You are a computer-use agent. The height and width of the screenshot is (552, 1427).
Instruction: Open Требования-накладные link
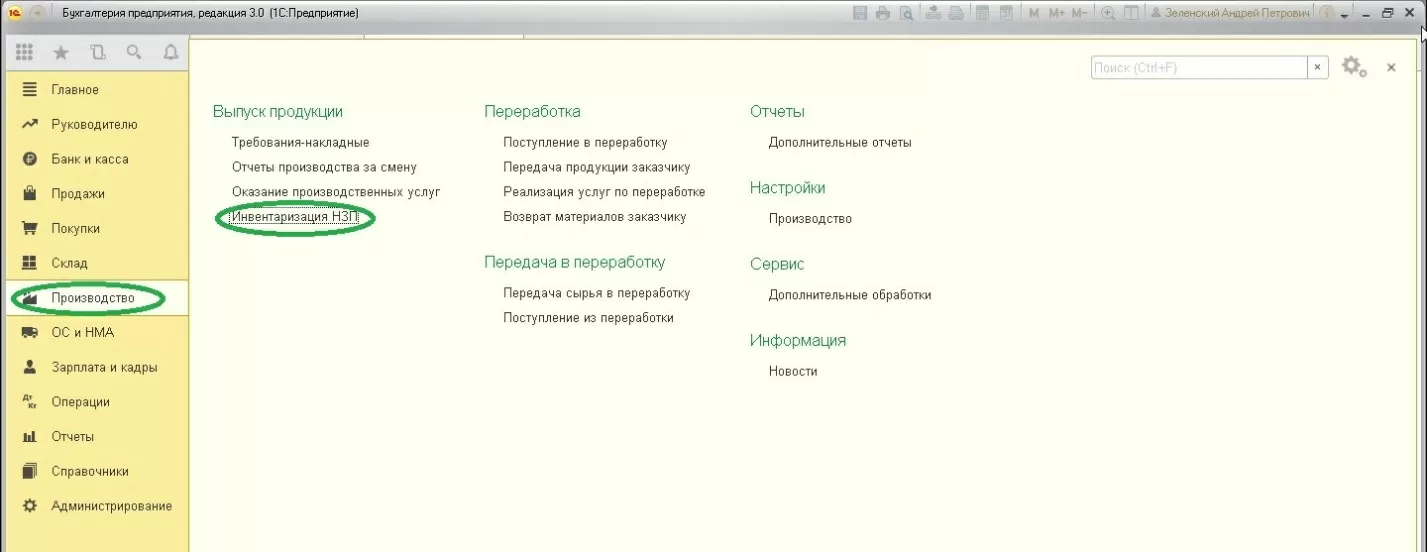point(300,142)
